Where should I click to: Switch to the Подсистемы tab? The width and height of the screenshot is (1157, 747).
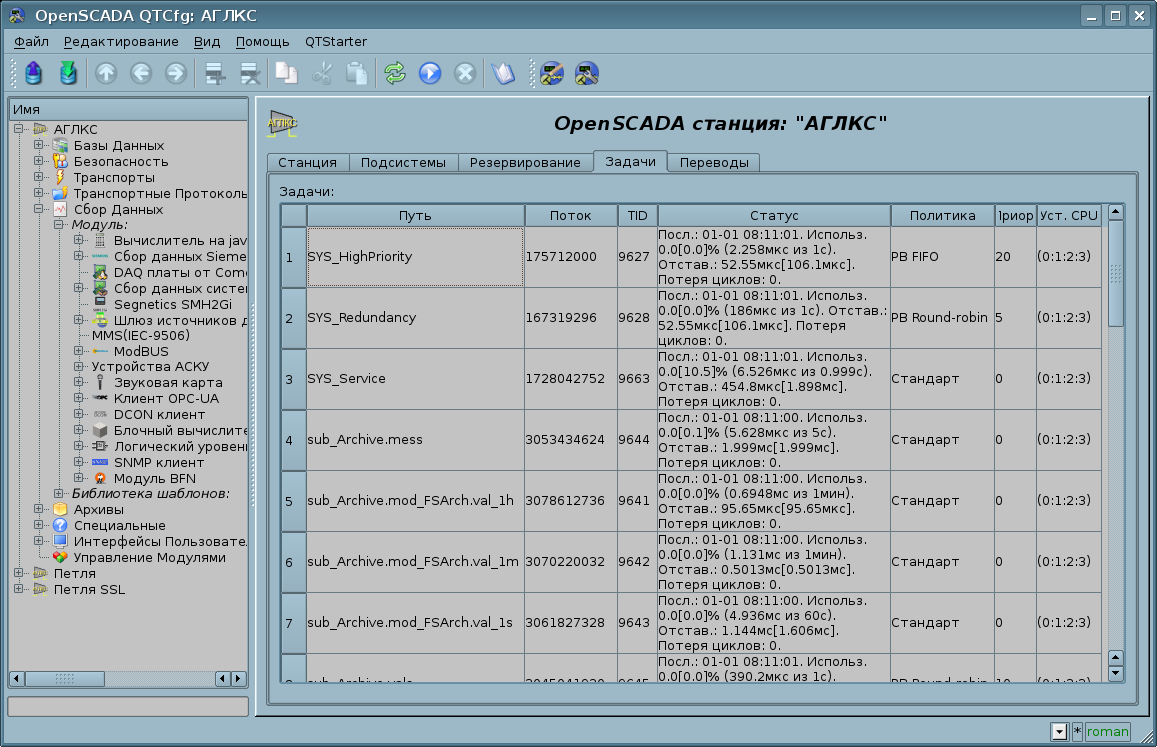pos(403,162)
